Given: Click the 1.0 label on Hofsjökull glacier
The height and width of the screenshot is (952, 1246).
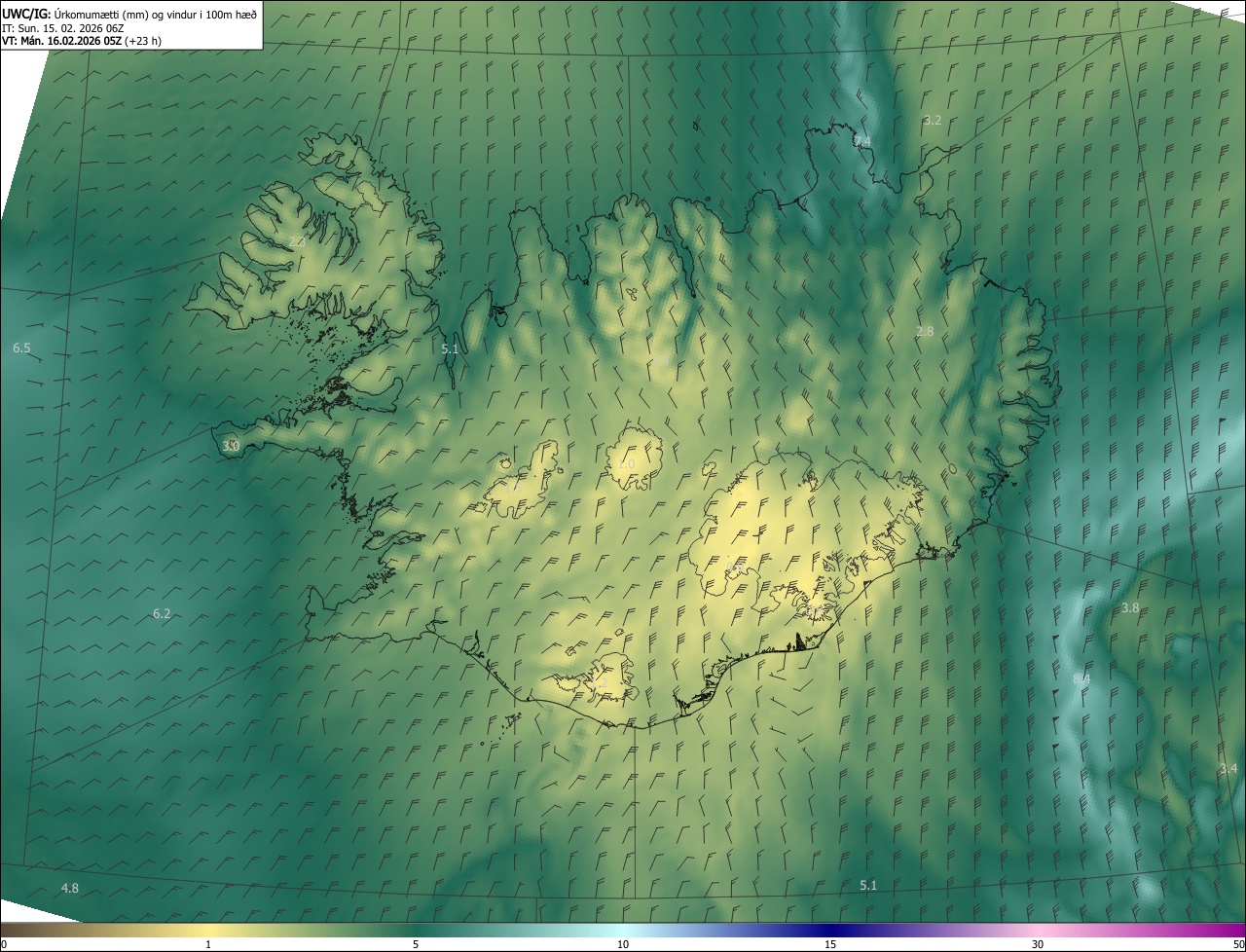Looking at the screenshot, I should pos(626,463).
